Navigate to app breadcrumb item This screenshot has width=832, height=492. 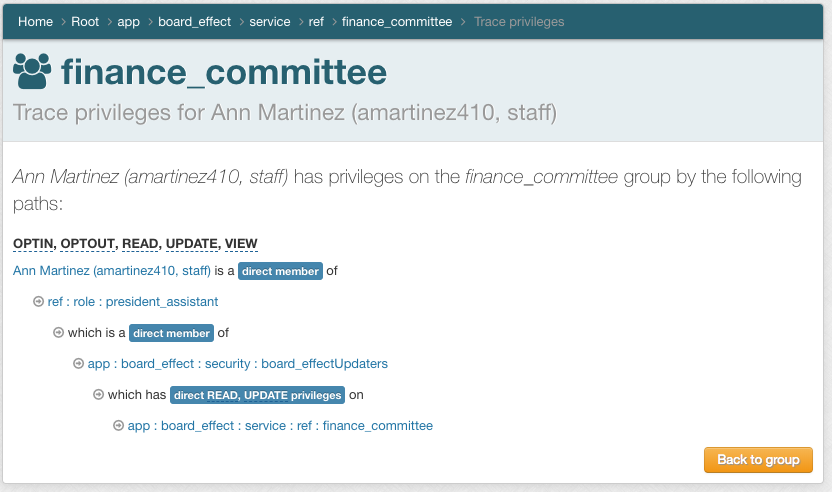pyautogui.click(x=128, y=21)
